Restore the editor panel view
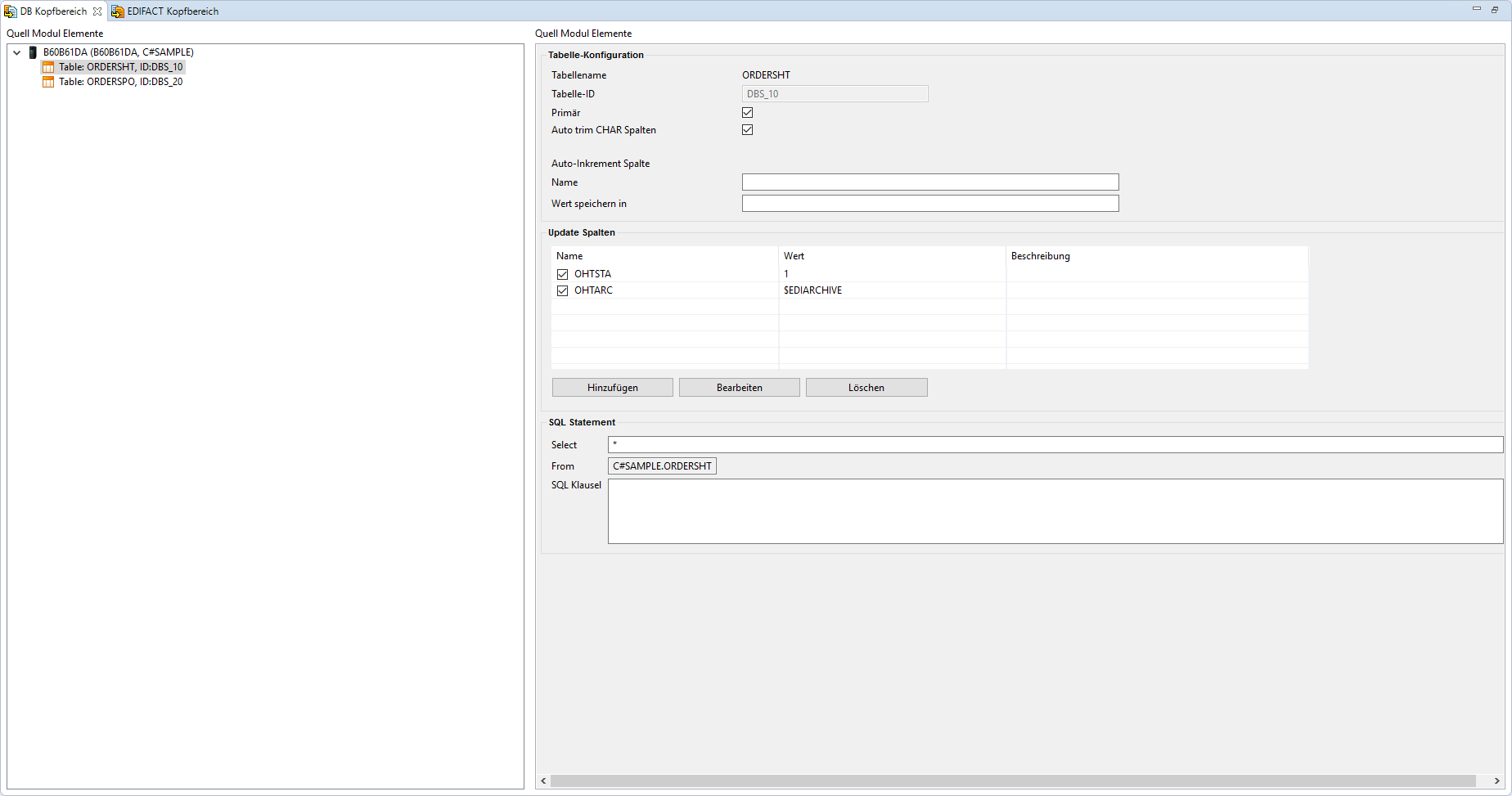 (x=1495, y=10)
